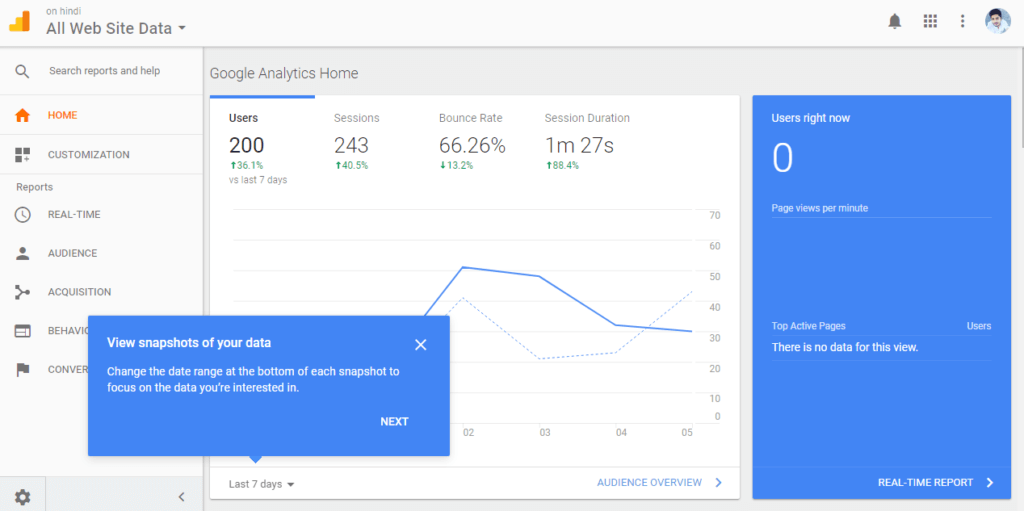Screen dimensions: 1024x511
Task: Open the AUDIENCE OVERVIEW link
Action: point(649,483)
